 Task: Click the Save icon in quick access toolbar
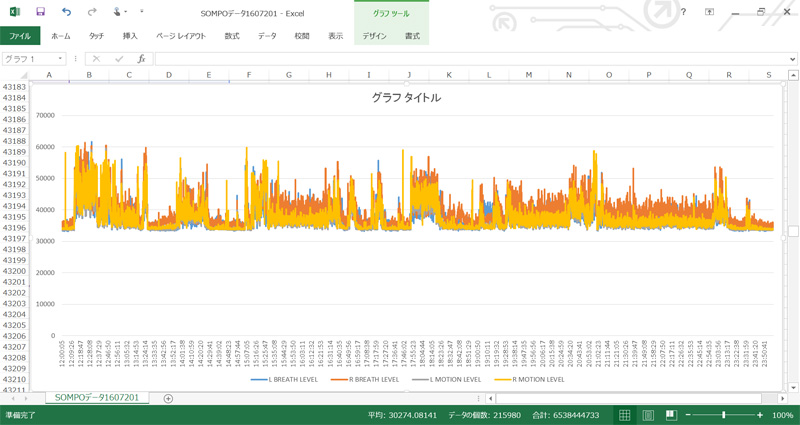pyautogui.click(x=40, y=12)
